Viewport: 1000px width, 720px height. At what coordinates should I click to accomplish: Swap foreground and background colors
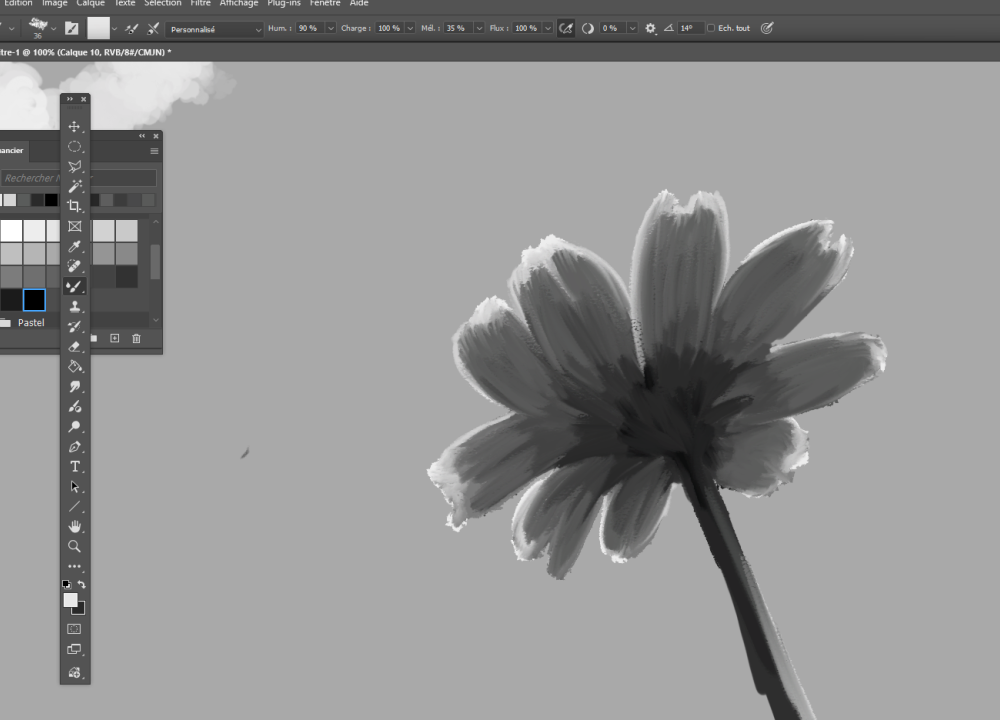pyautogui.click(x=82, y=584)
